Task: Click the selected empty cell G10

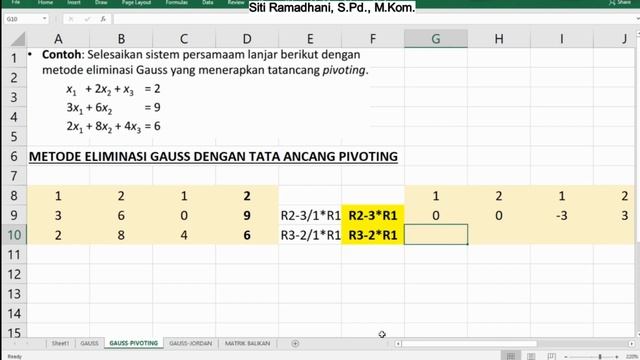Action: [436, 235]
